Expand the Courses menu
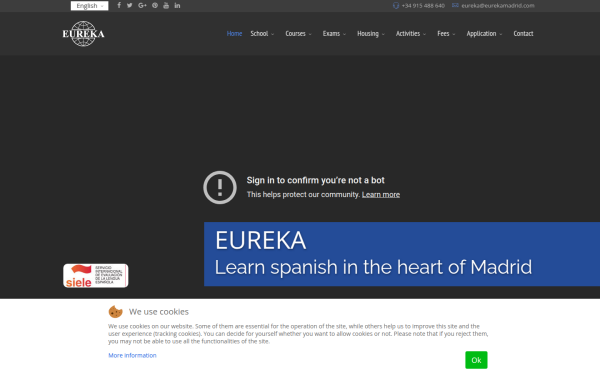 click(298, 34)
